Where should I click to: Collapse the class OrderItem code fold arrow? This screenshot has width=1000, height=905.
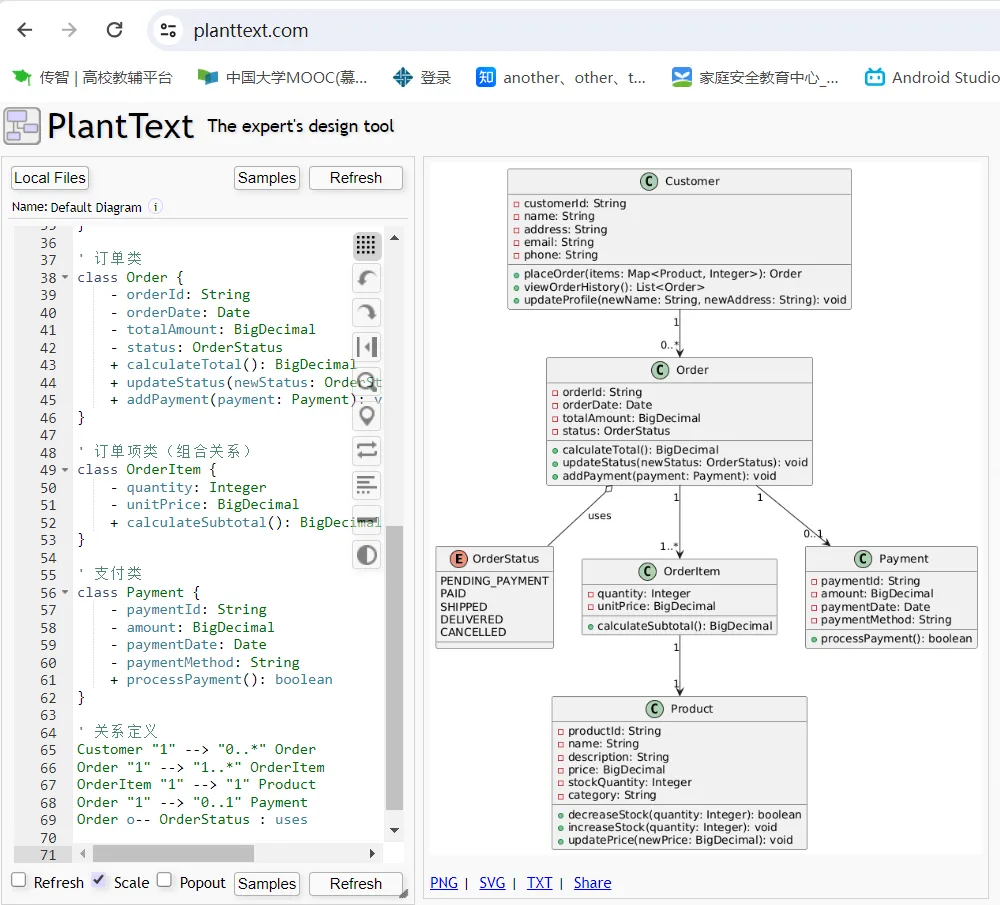pyautogui.click(x=65, y=470)
